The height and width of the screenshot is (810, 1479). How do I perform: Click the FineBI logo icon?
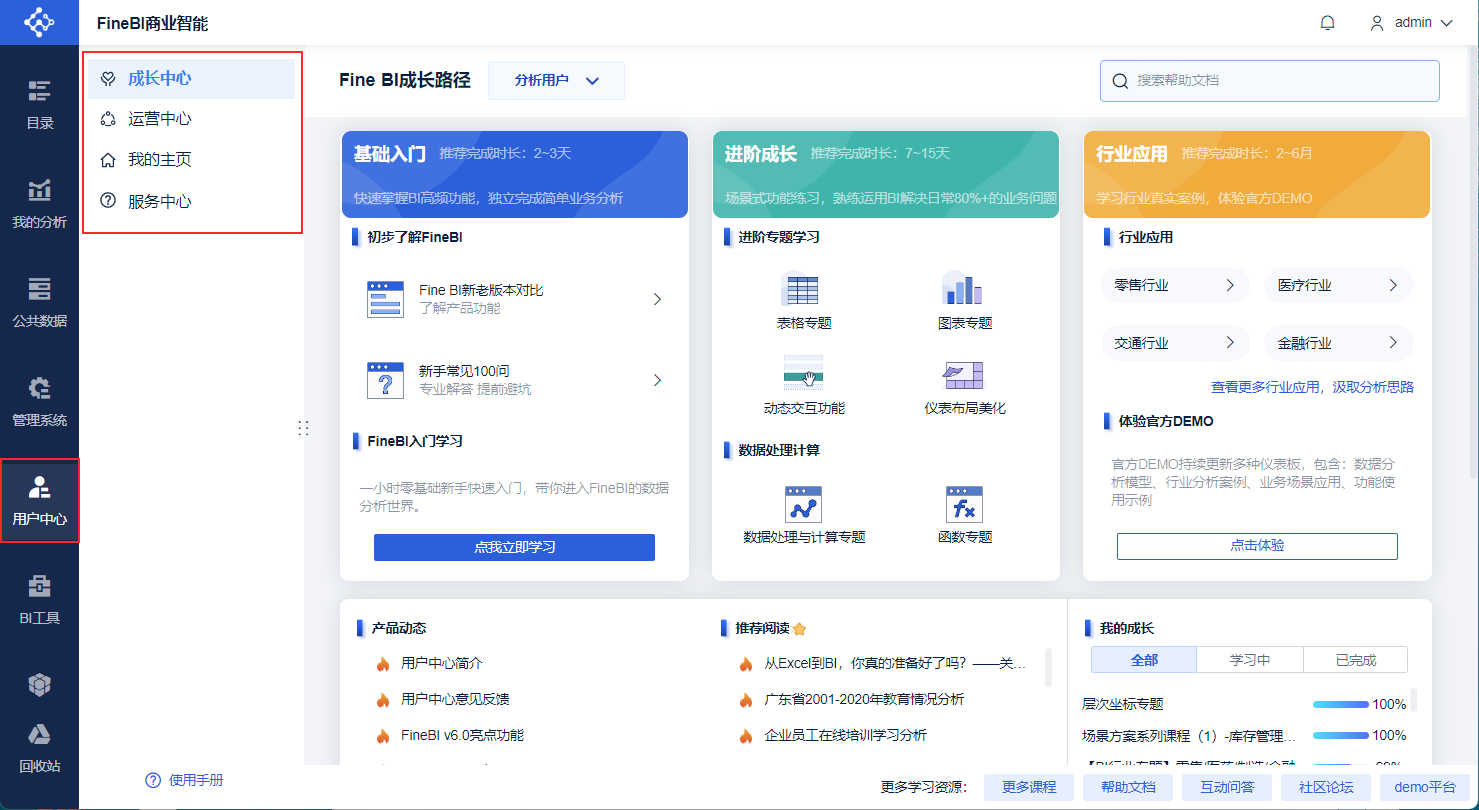tap(39, 22)
